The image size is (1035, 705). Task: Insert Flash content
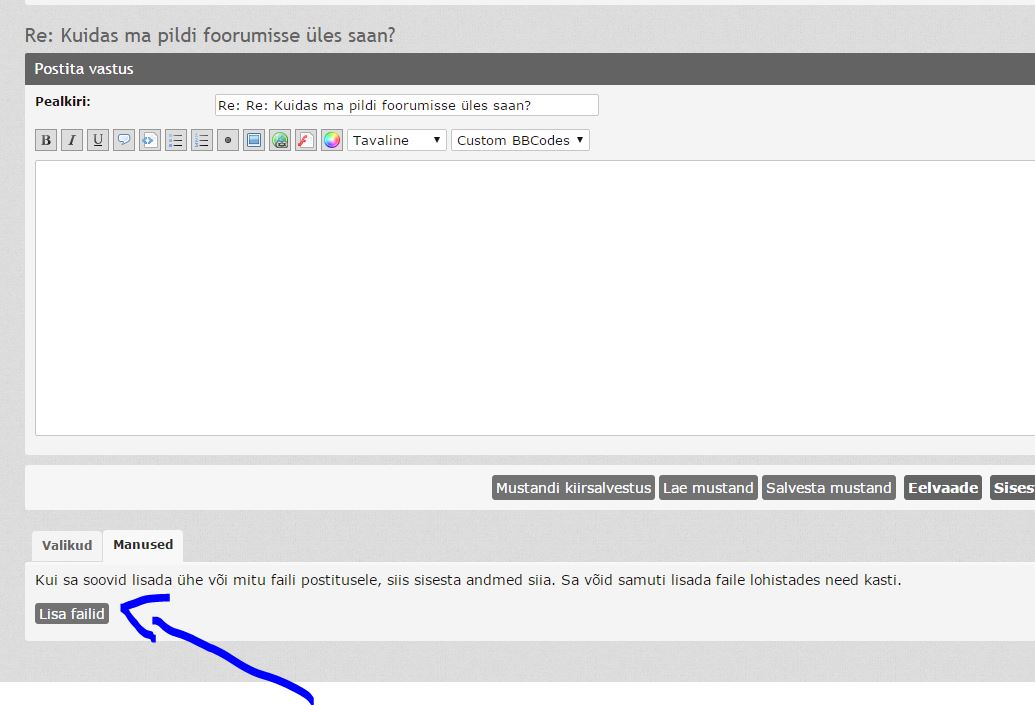point(306,140)
